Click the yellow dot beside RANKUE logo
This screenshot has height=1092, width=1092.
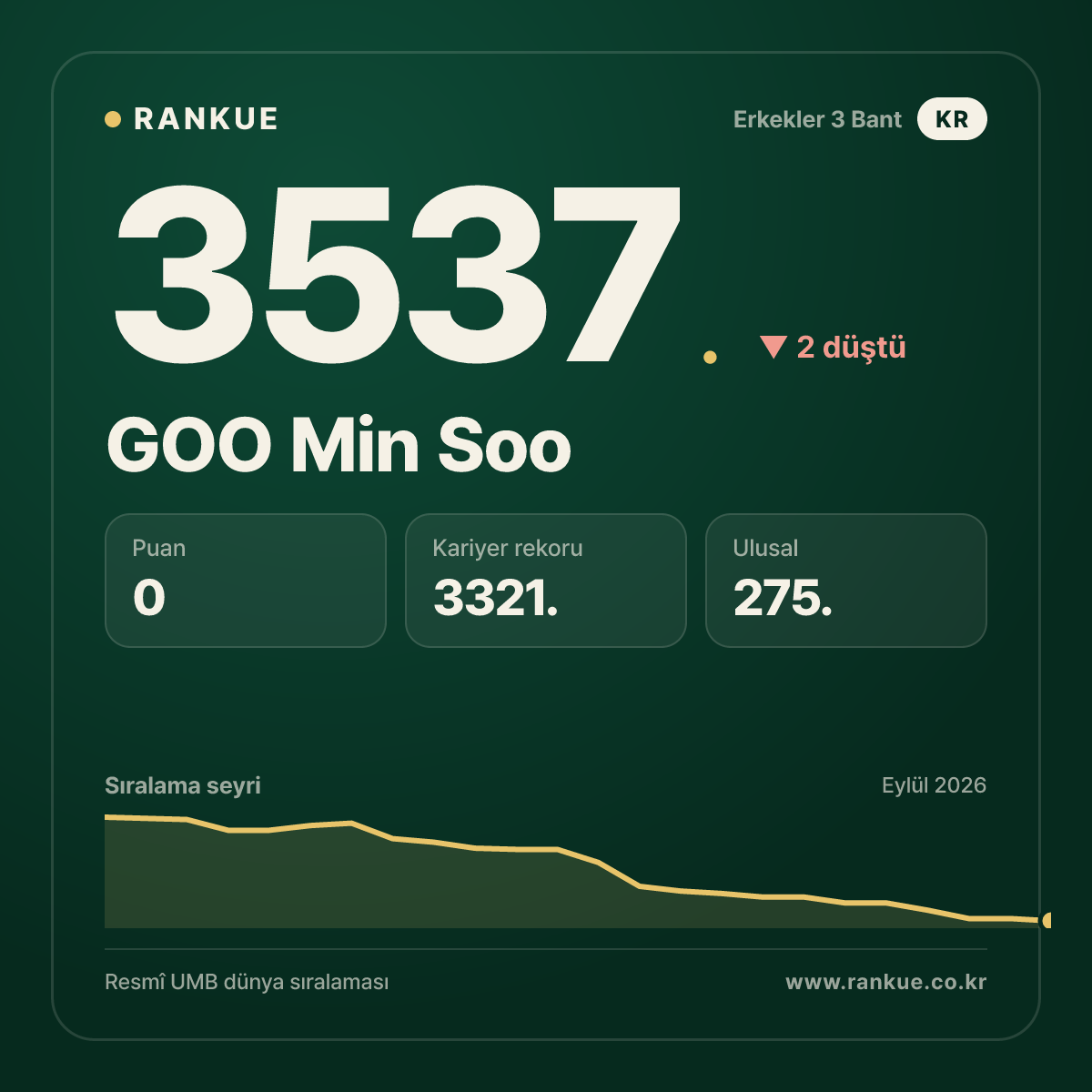(113, 119)
